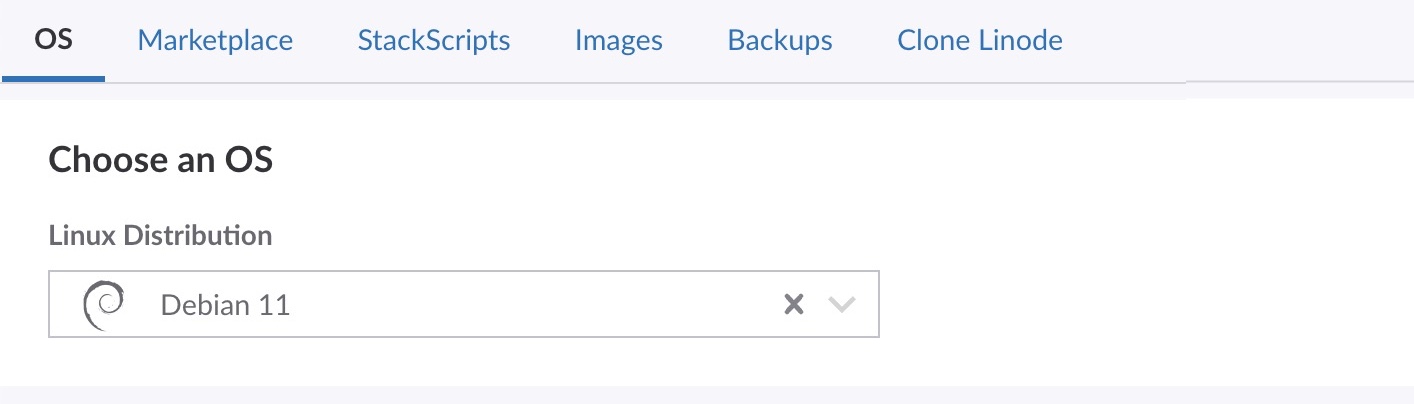
Task: Click blank space right of Choose an OS heading
Action: point(700,160)
